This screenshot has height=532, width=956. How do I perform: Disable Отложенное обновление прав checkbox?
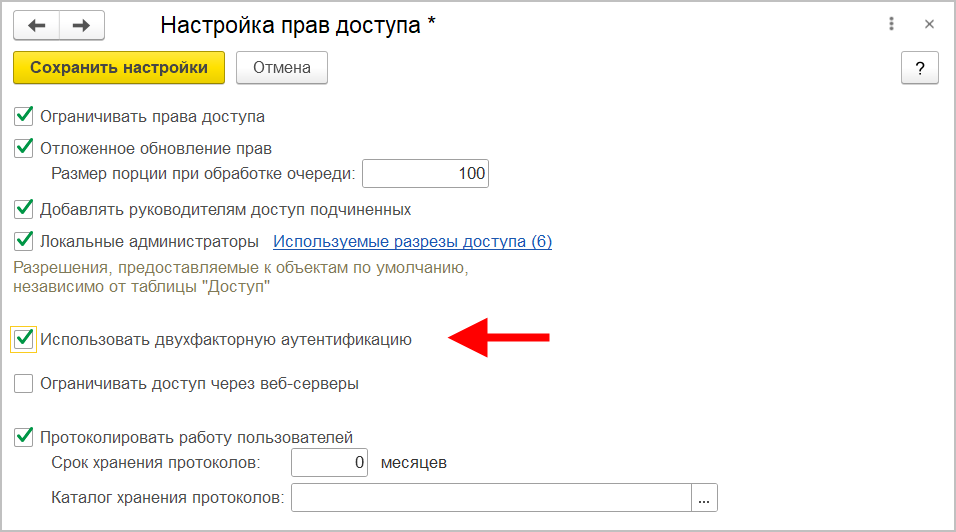pos(24,148)
